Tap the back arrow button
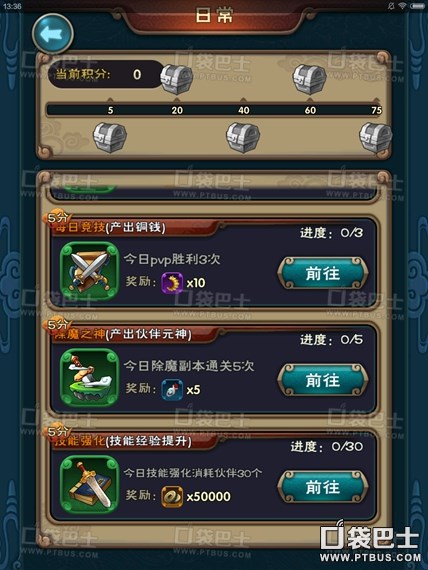The height and width of the screenshot is (570, 428). tap(53, 34)
